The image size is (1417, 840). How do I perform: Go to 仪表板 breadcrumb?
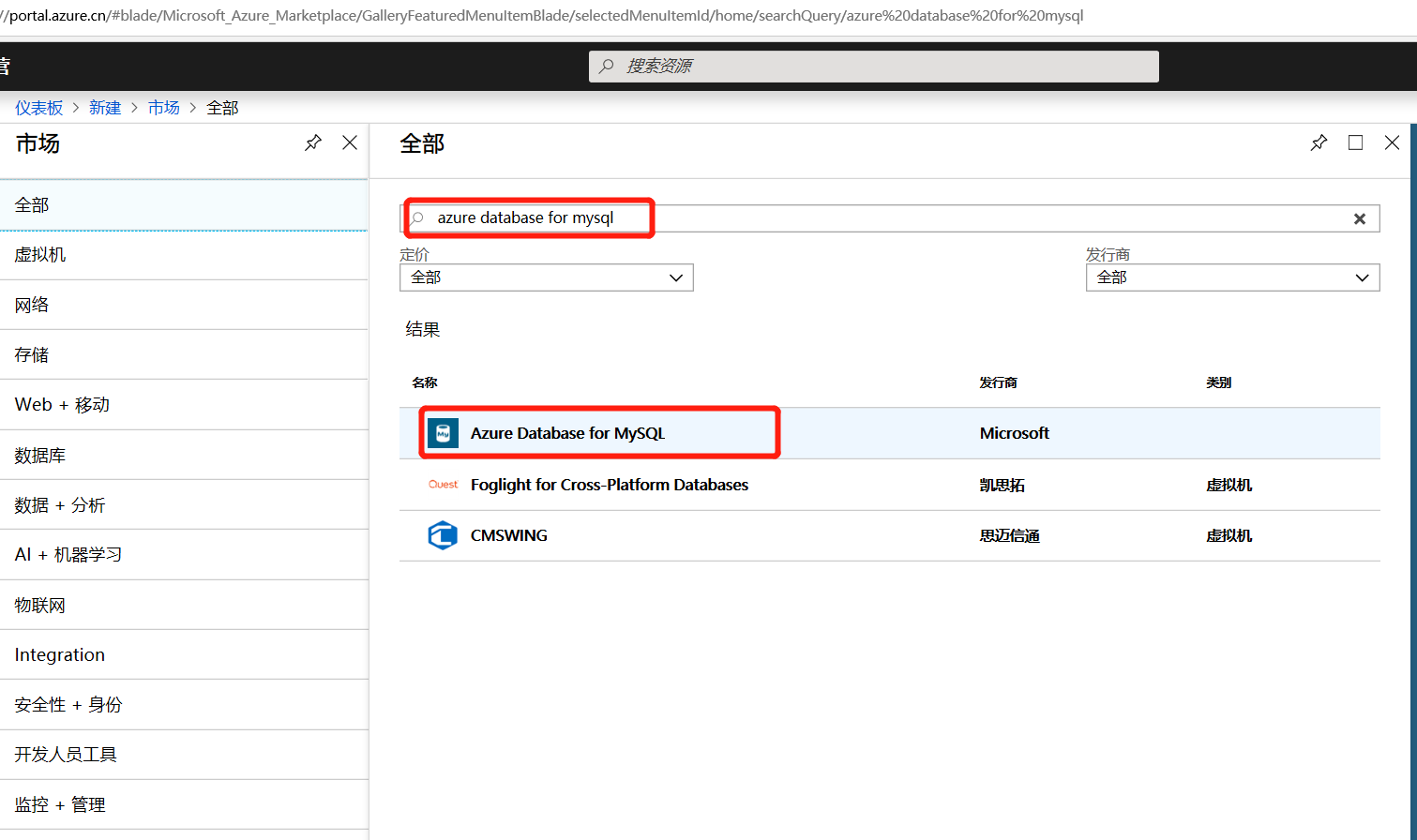point(38,108)
